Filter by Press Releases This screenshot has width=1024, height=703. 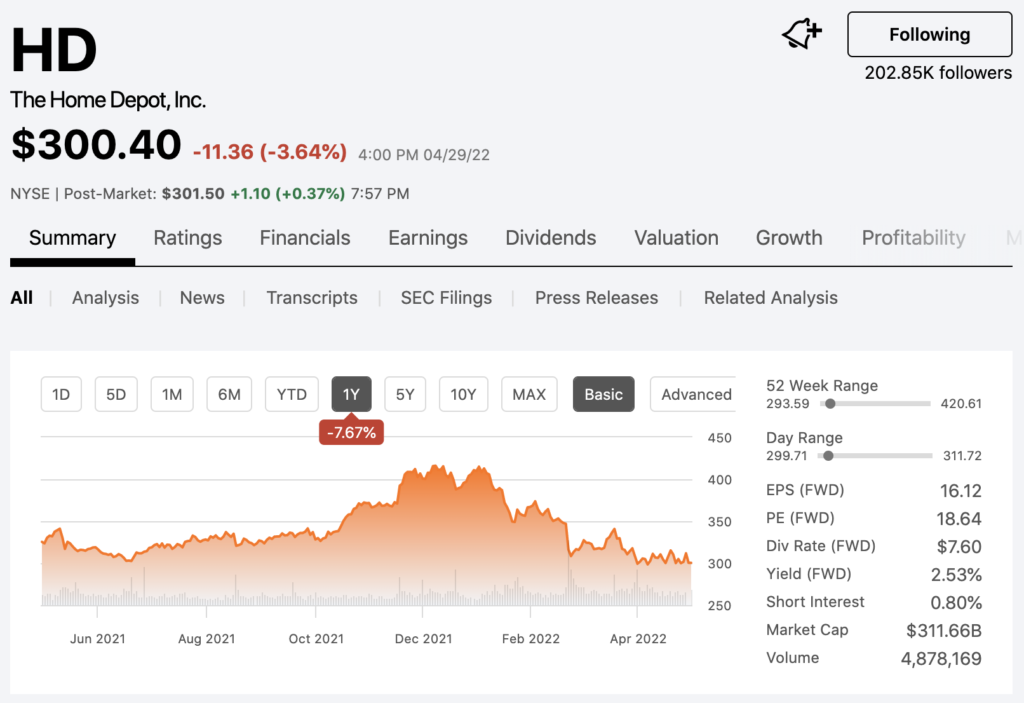click(596, 298)
